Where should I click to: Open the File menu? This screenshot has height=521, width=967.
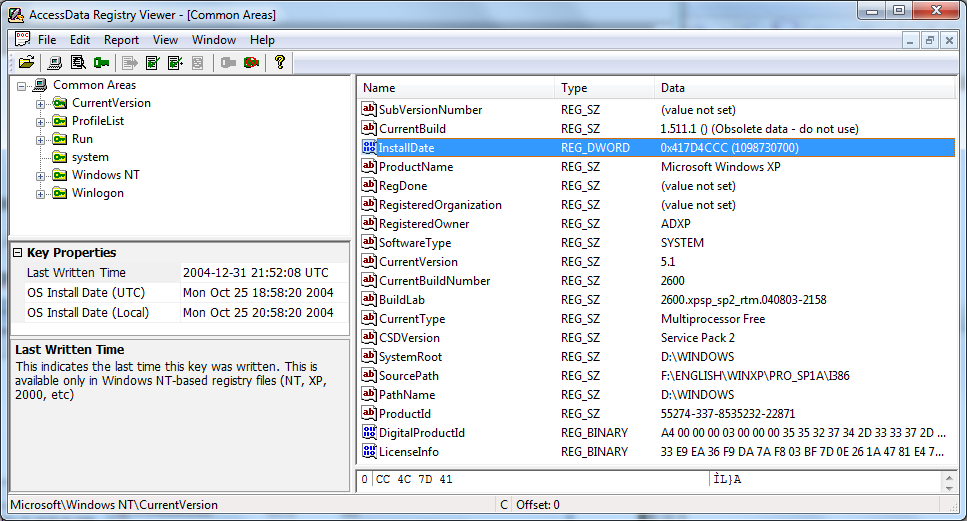click(47, 39)
